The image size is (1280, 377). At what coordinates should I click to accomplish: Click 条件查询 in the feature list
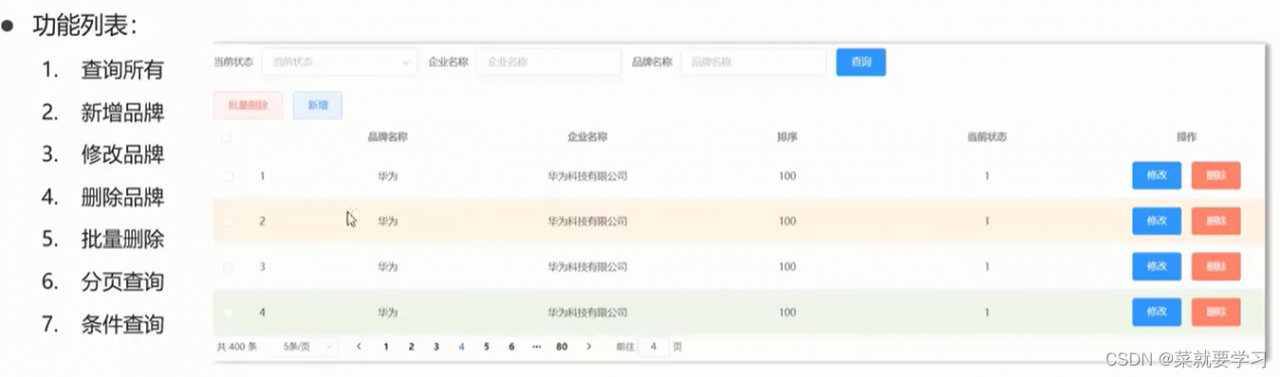coord(123,323)
